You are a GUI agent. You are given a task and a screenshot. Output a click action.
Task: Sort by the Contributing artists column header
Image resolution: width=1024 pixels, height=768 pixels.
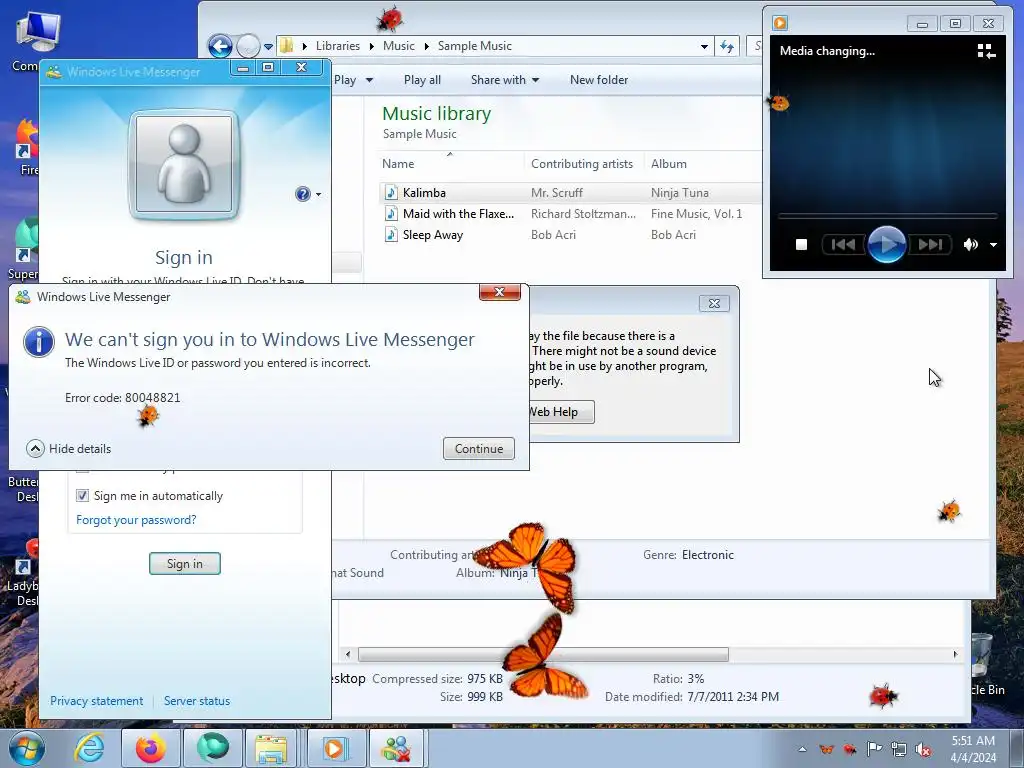[x=583, y=164]
